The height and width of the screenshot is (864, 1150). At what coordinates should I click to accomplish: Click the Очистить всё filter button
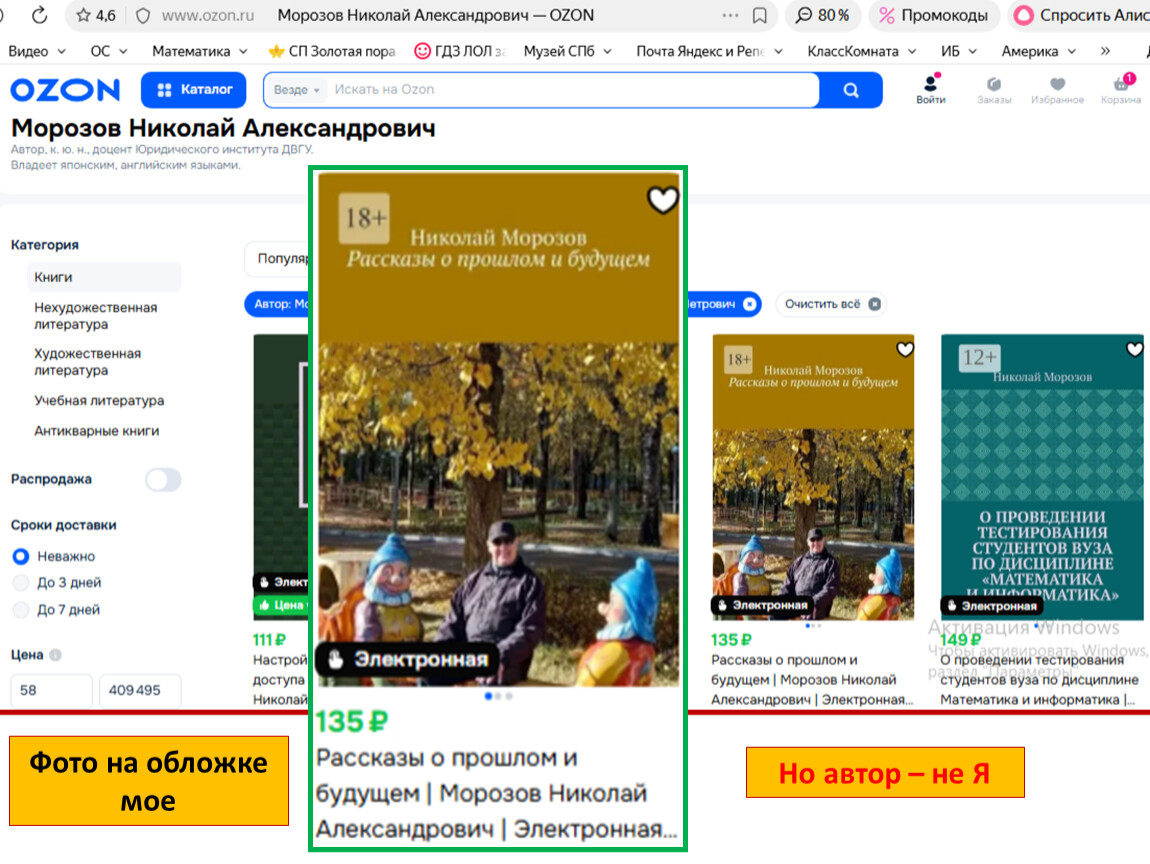click(x=832, y=304)
